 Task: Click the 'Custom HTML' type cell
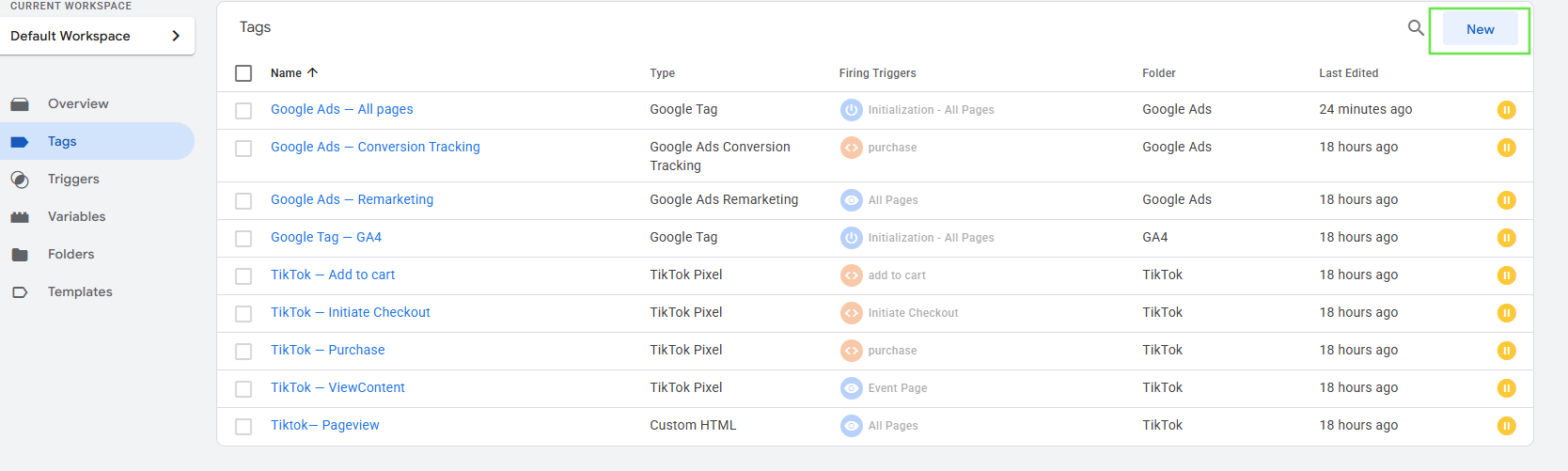tap(693, 425)
